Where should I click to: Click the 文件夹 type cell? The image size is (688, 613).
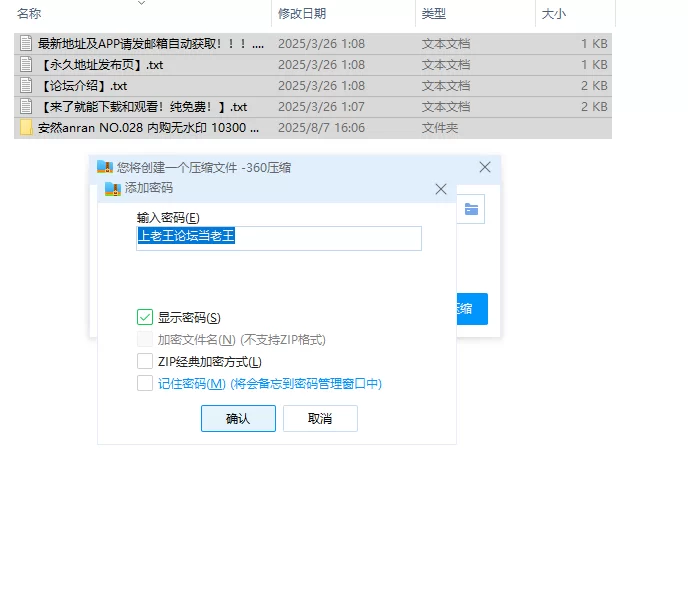point(440,128)
